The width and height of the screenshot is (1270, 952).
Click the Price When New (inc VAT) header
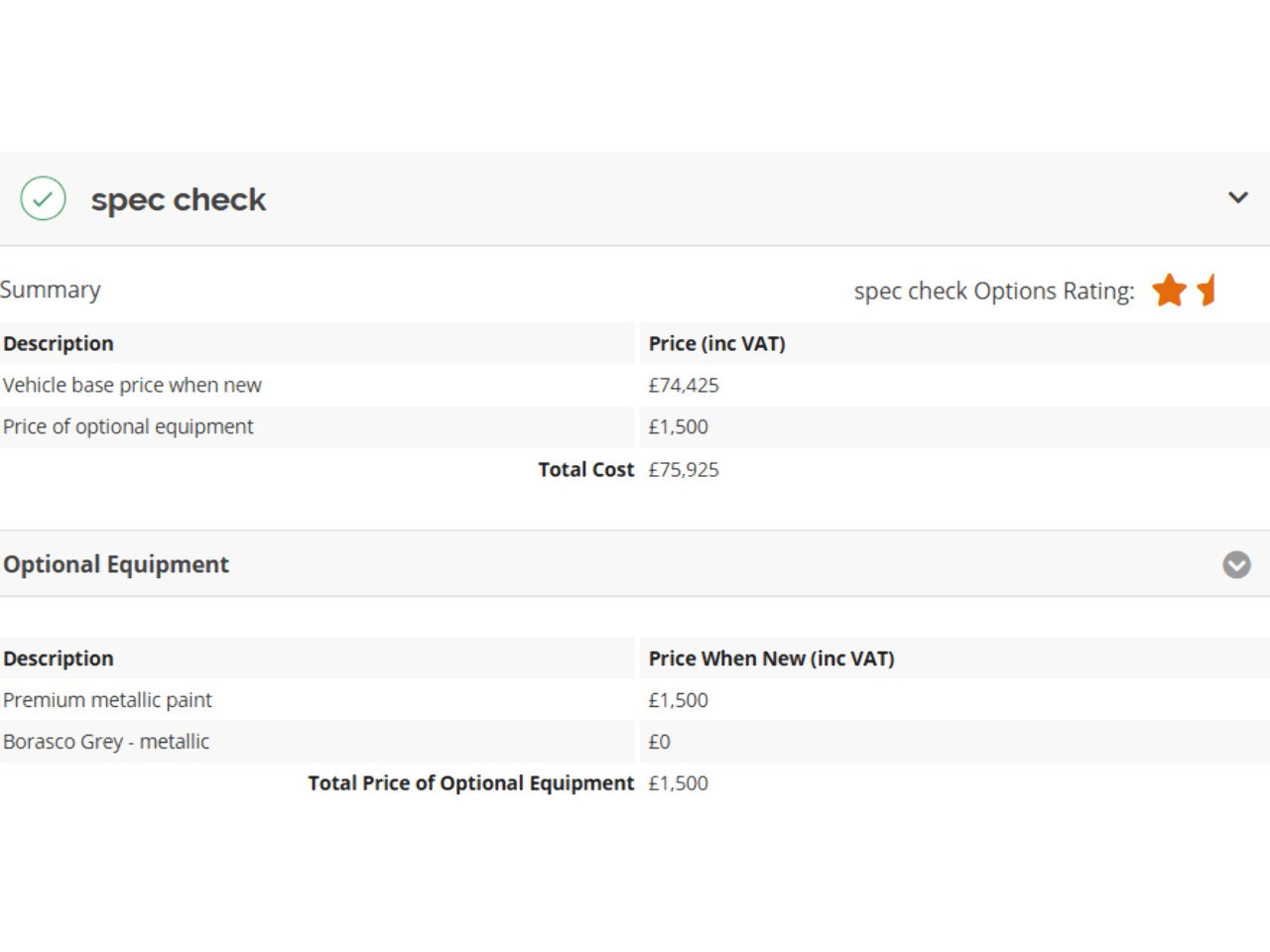(771, 658)
